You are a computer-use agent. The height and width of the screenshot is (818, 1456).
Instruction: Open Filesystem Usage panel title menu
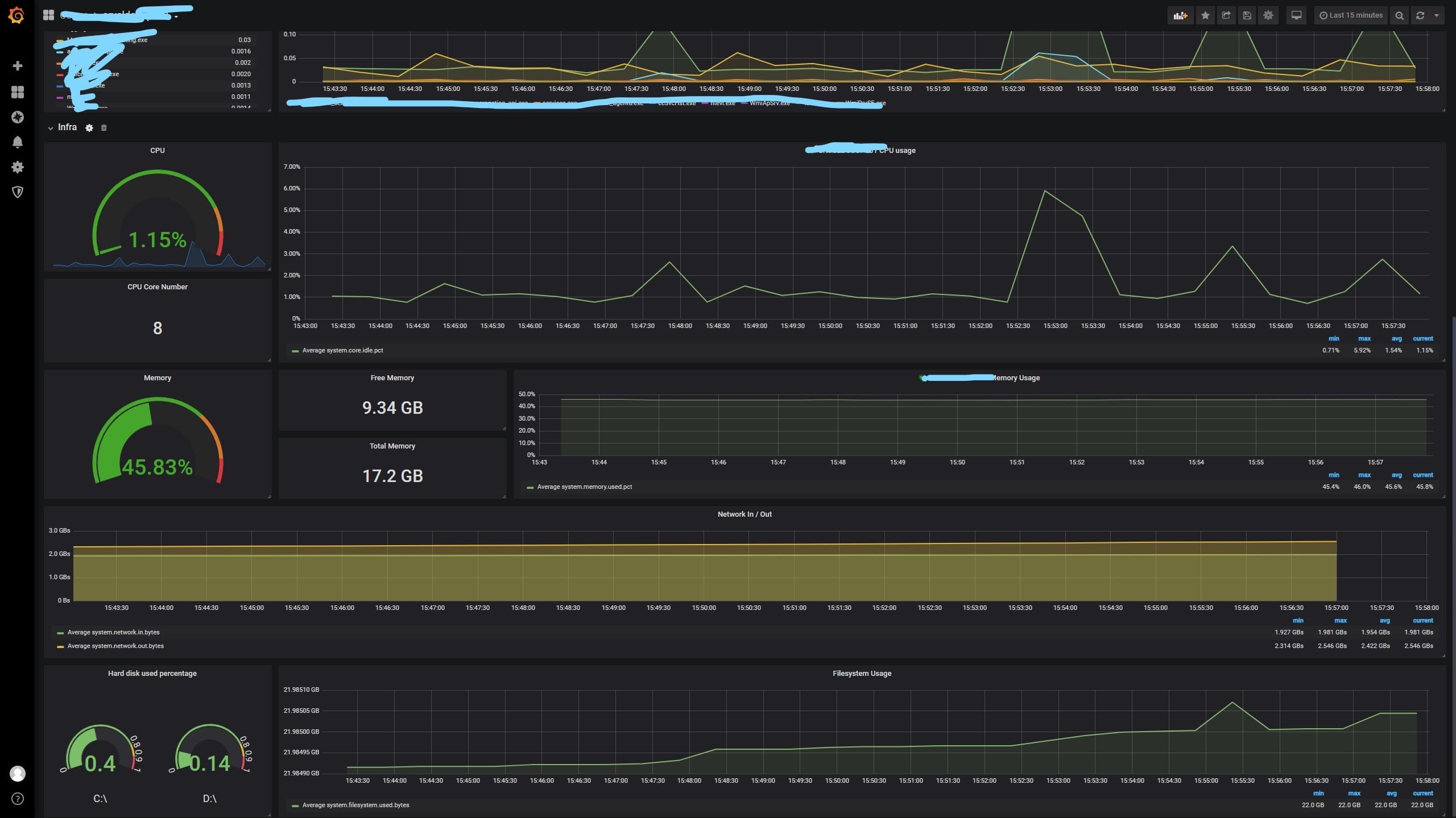point(861,674)
